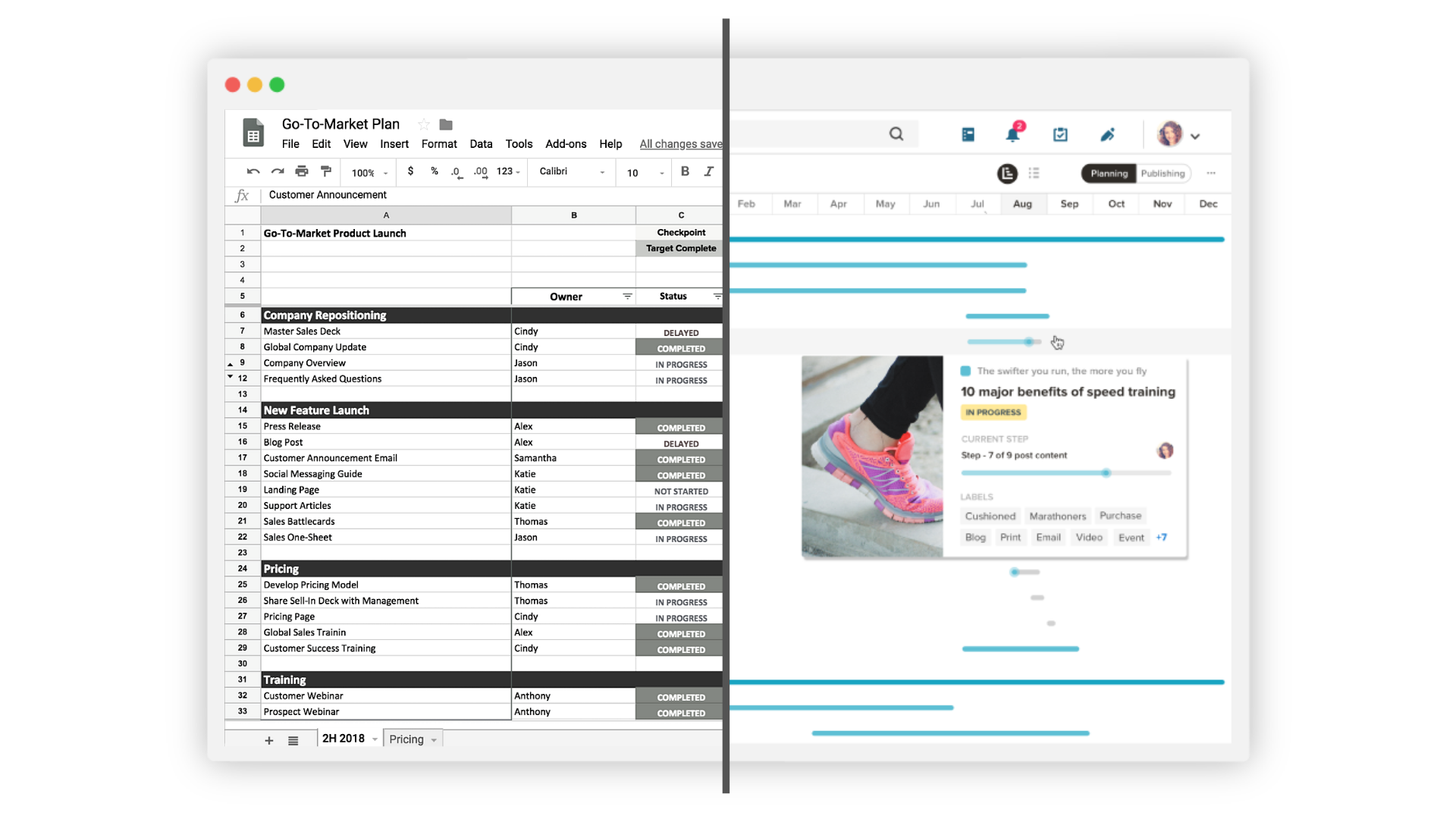This screenshot has width=1456, height=819.
Task: Click the Video label tag
Action: (1089, 538)
